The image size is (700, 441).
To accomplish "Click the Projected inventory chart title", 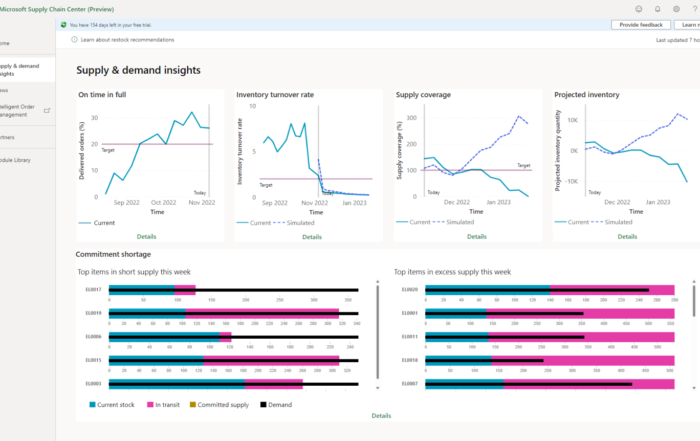I will [587, 95].
